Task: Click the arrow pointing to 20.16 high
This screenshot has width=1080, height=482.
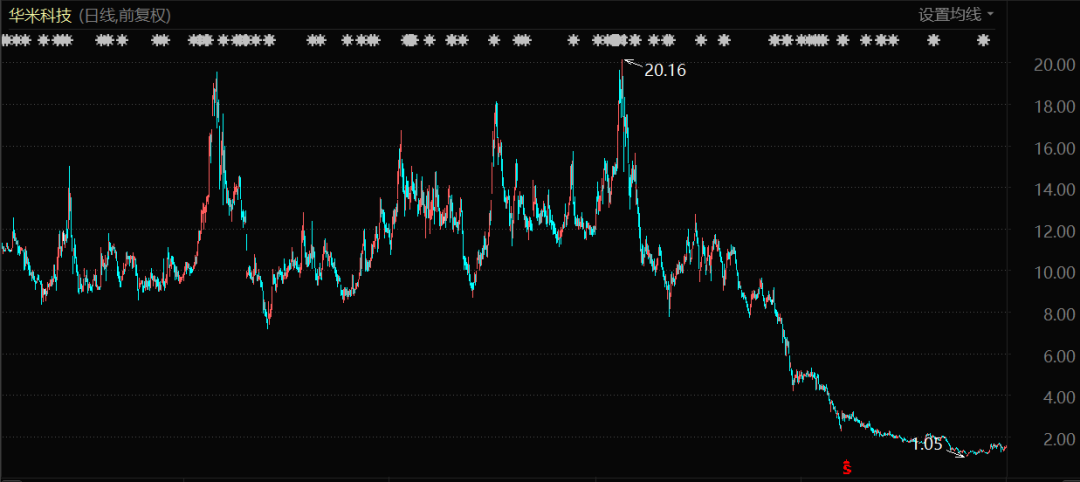Action: pyautogui.click(x=632, y=65)
